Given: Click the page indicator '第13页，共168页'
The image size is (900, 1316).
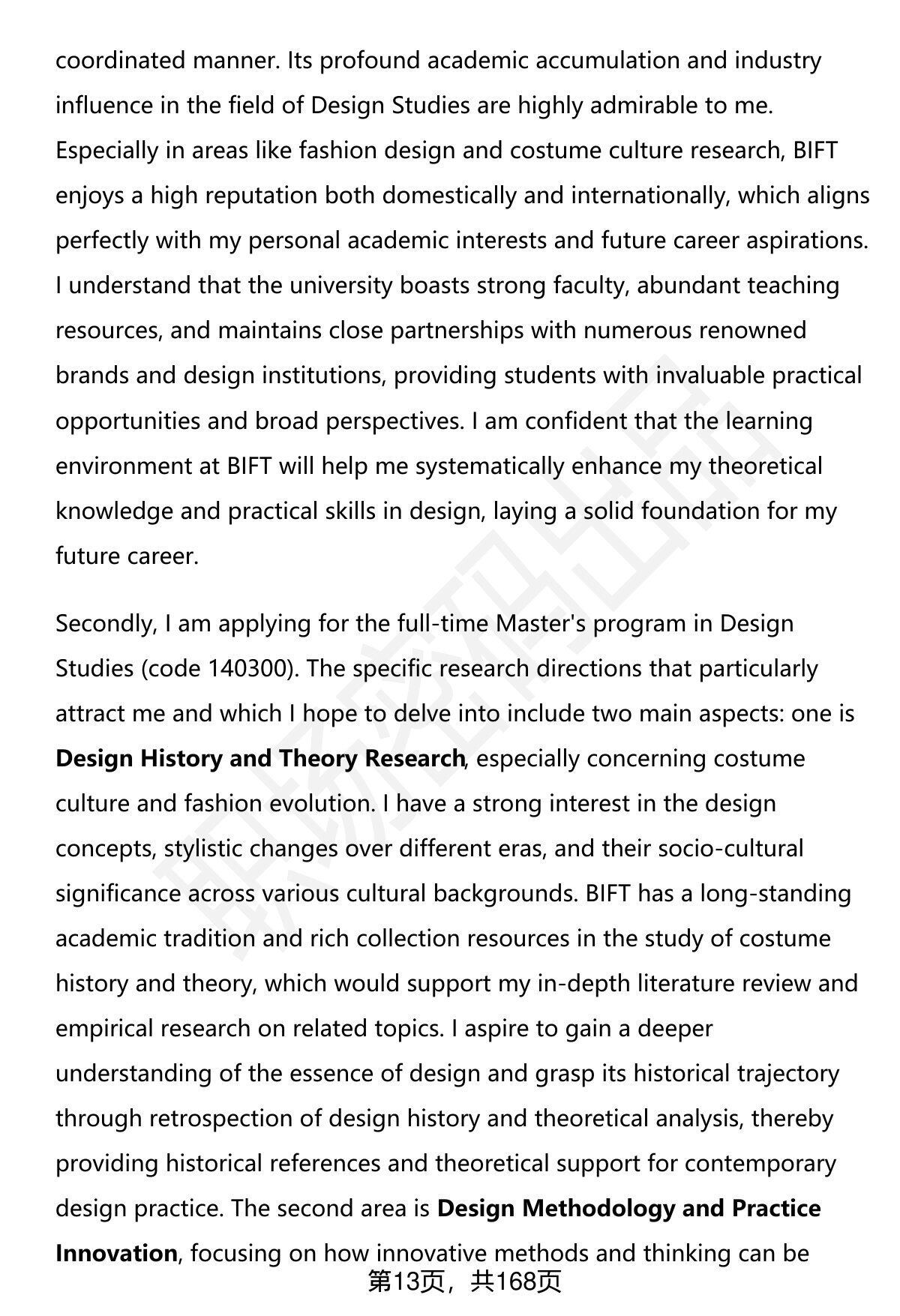Looking at the screenshot, I should [x=464, y=1282].
